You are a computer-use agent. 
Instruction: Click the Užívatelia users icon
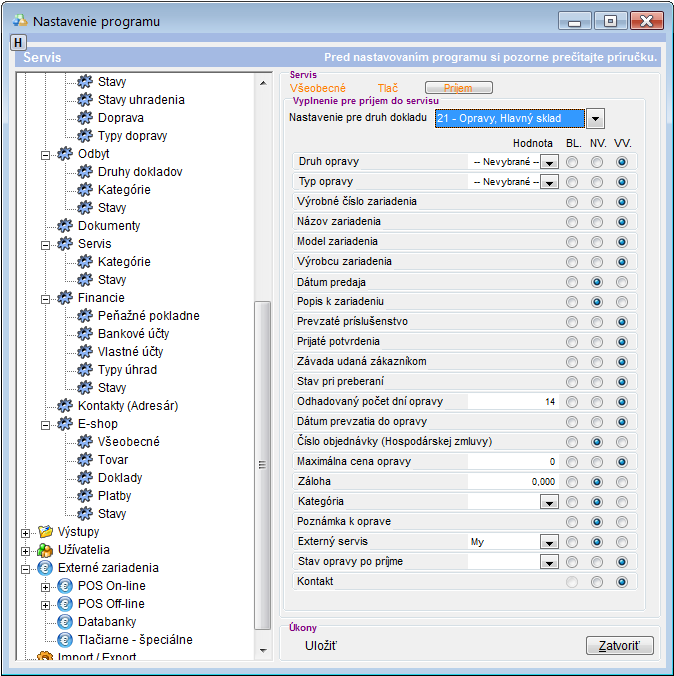pyautogui.click(x=45, y=550)
